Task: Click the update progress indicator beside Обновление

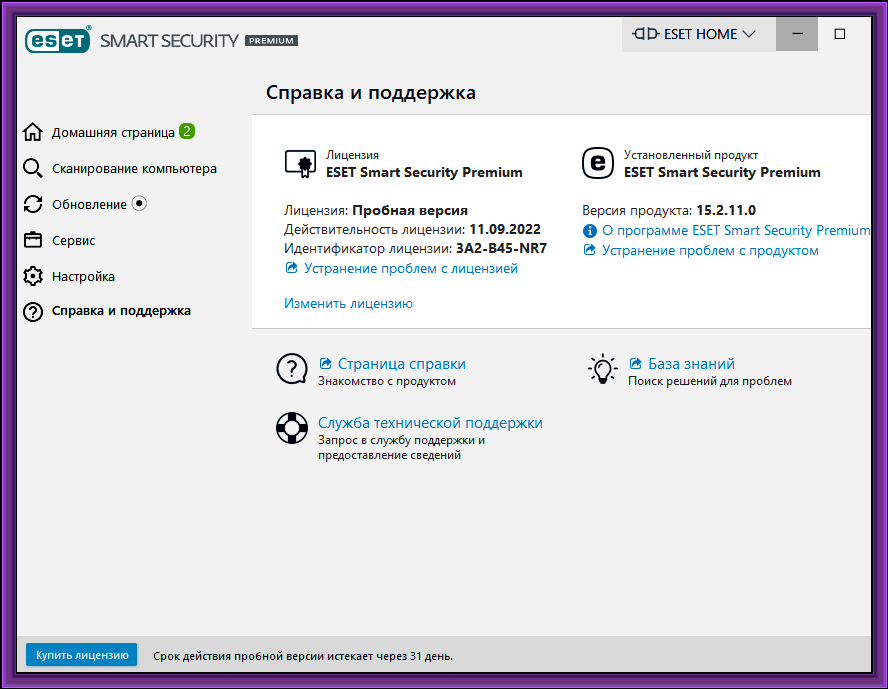Action: (139, 203)
